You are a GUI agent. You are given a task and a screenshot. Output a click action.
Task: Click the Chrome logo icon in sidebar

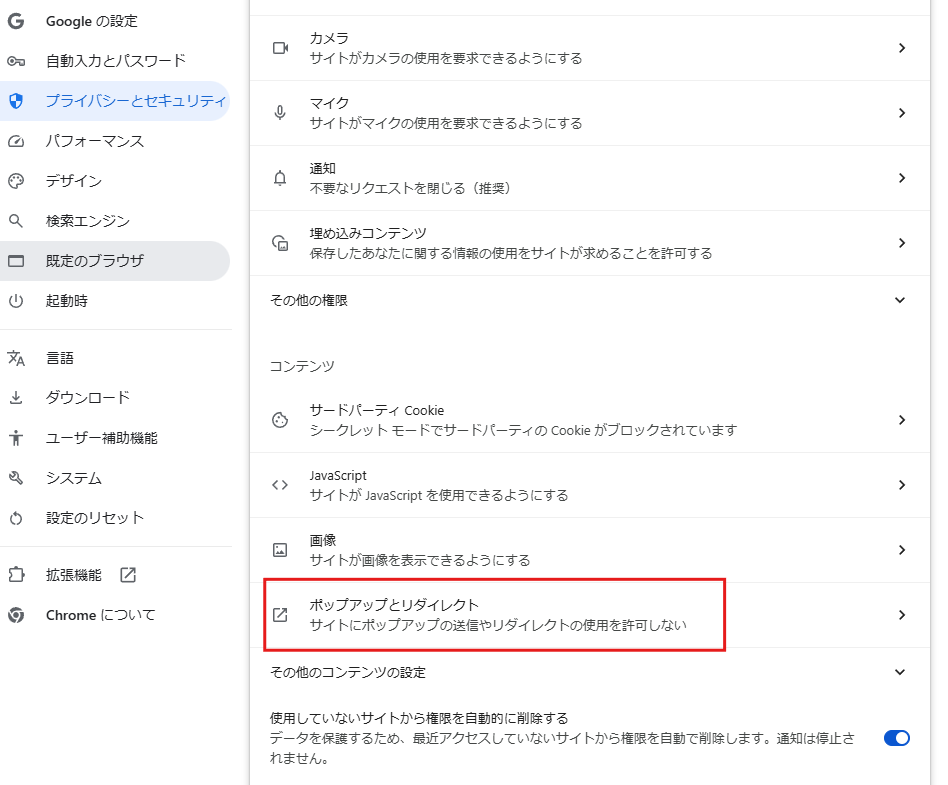tap(16, 615)
